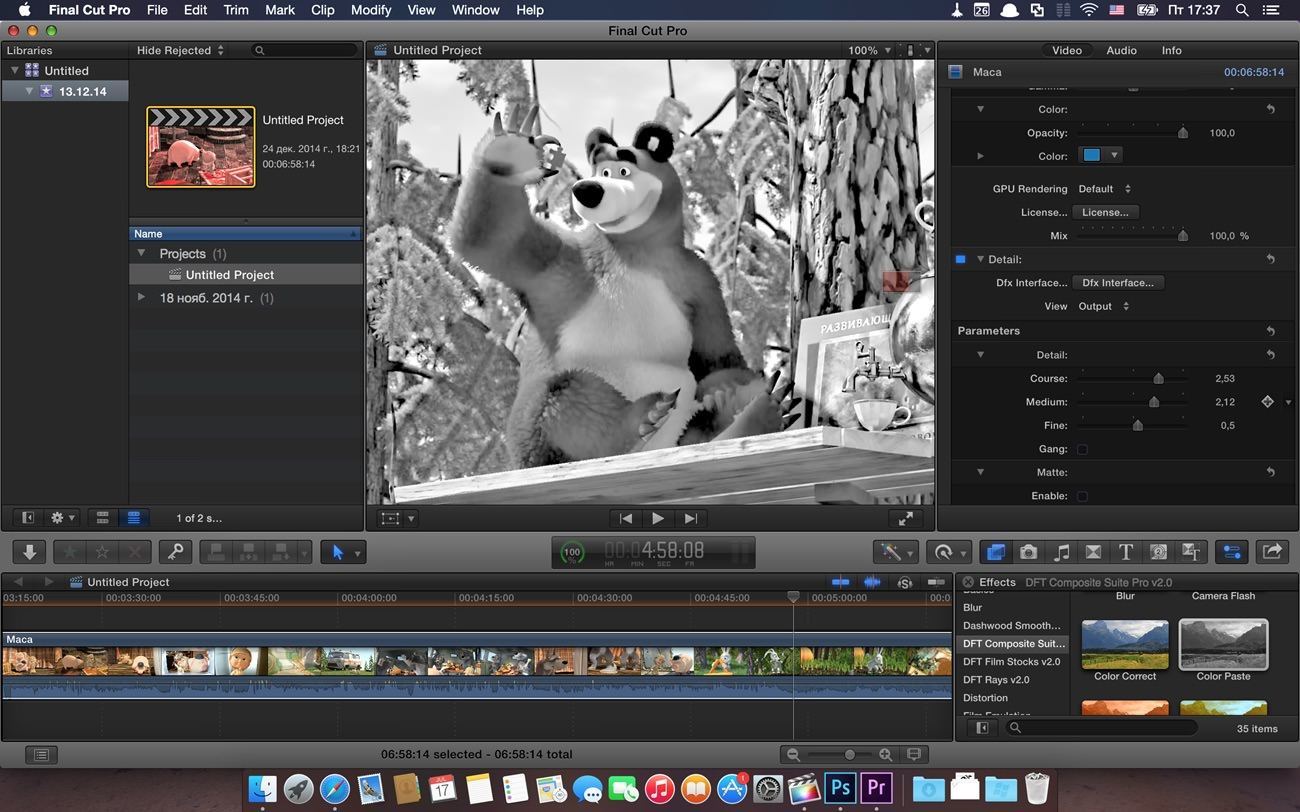Screen dimensions: 1300x812
Task: Open the Hide Rejected filter dropdown
Action: 180,50
